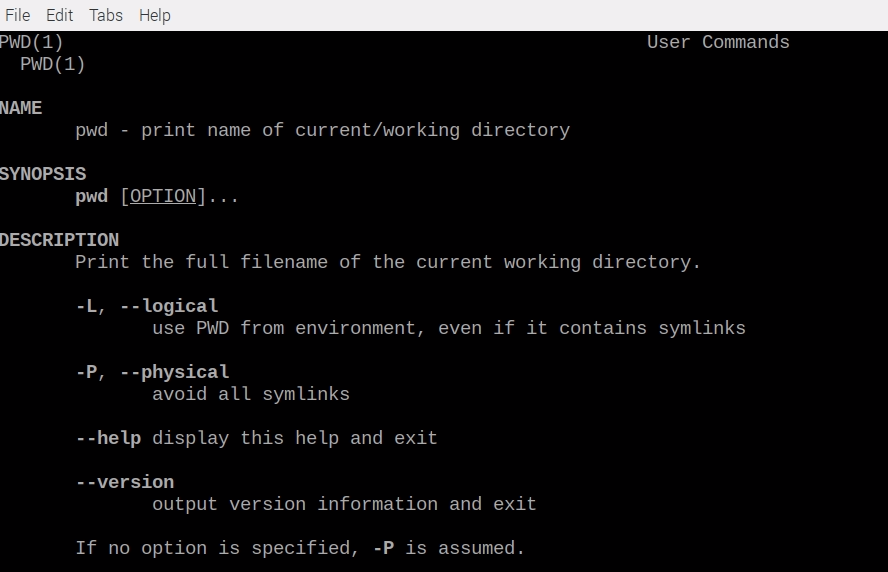Open the Edit menu
The height and width of the screenshot is (572, 888).
coord(59,15)
